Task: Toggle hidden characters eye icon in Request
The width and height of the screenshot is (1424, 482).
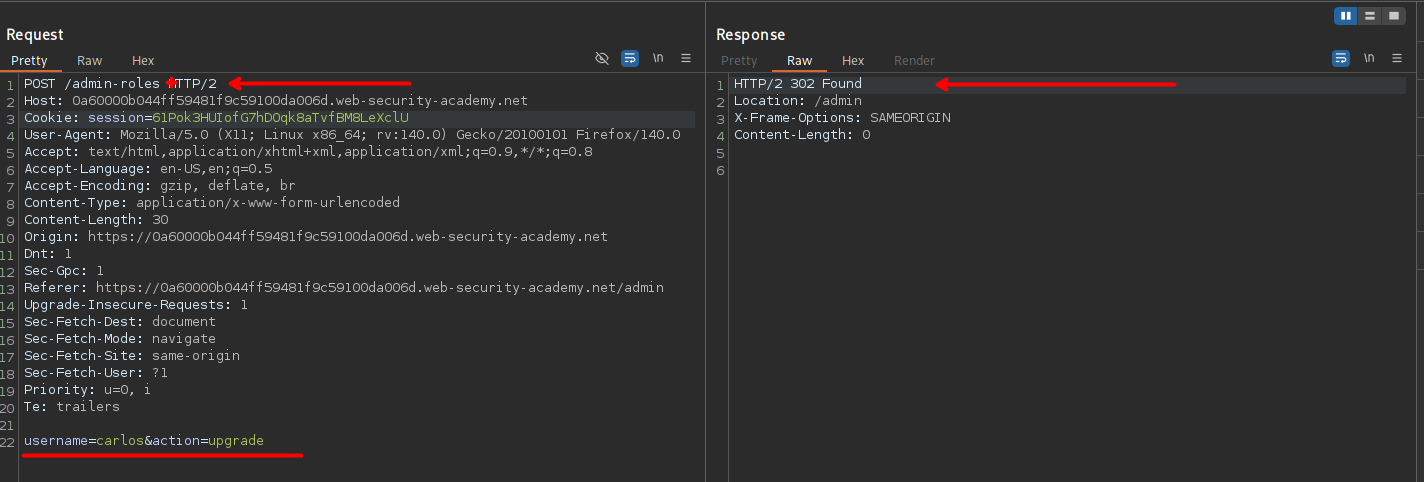Action: 602,59
